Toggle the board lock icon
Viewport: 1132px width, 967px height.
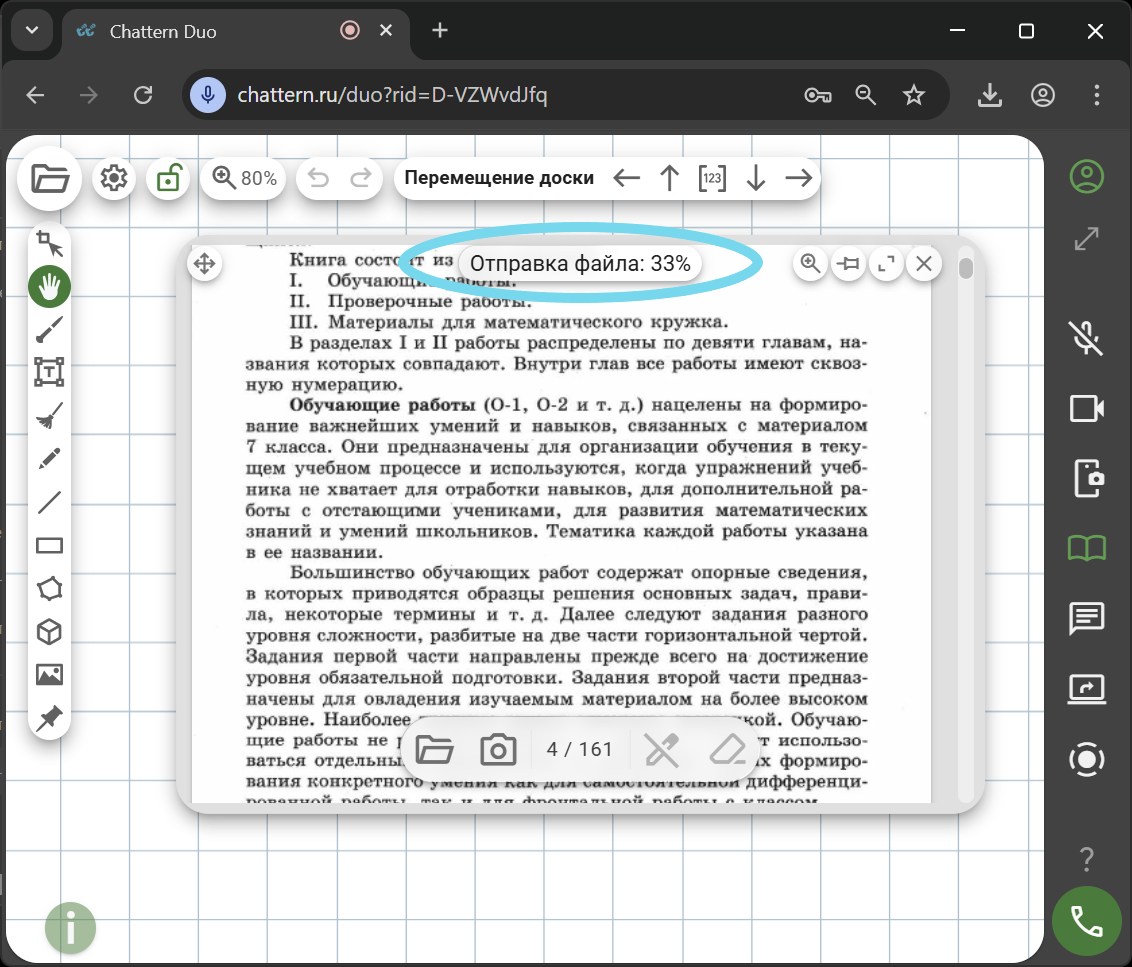(x=168, y=179)
